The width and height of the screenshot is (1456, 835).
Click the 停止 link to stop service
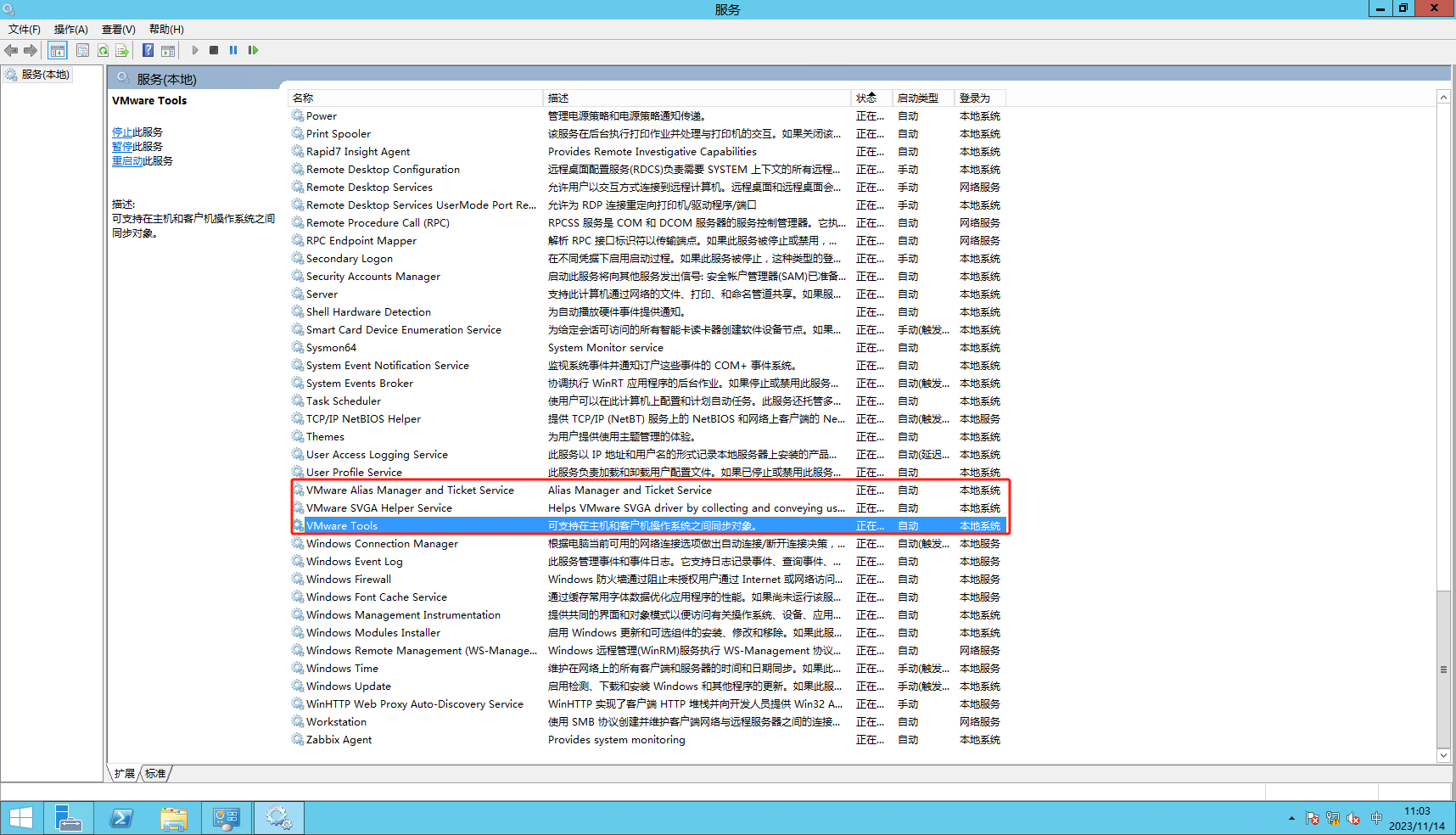point(122,132)
